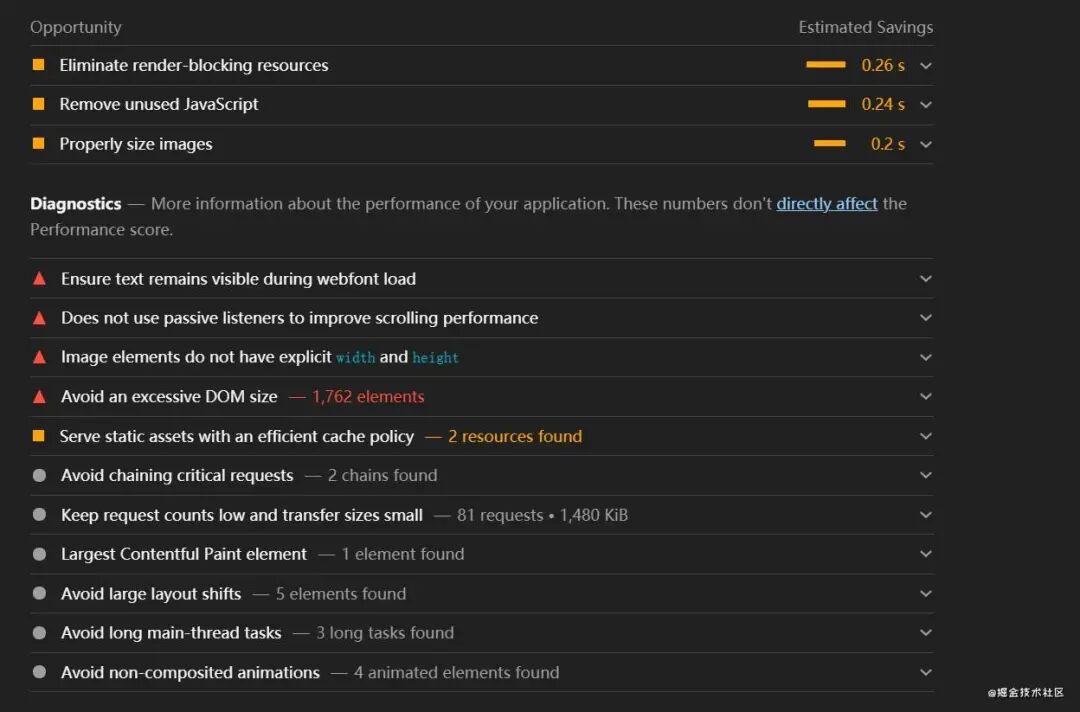Expand Avoid non-composited animations chevron
Screen dimensions: 1080x712
[x=926, y=673]
